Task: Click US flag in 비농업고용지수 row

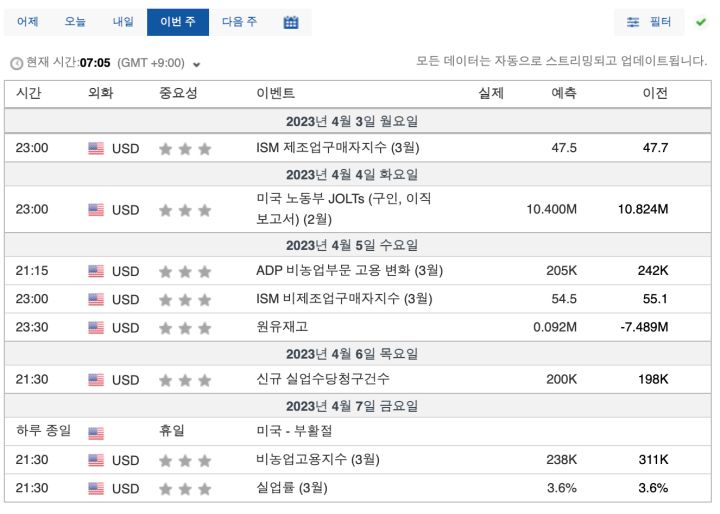Action: tap(96, 460)
